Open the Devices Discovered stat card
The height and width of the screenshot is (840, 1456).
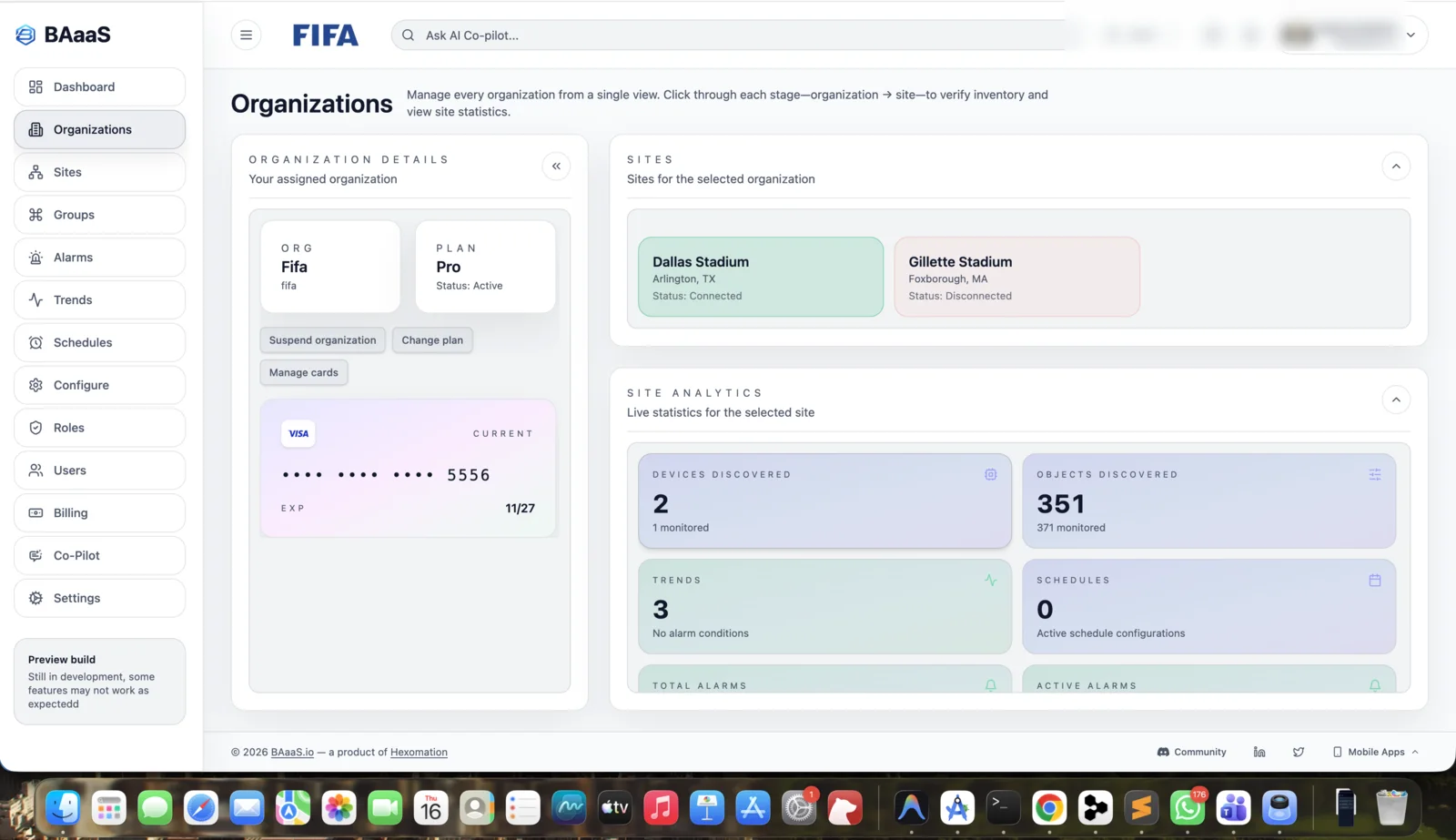click(x=824, y=501)
